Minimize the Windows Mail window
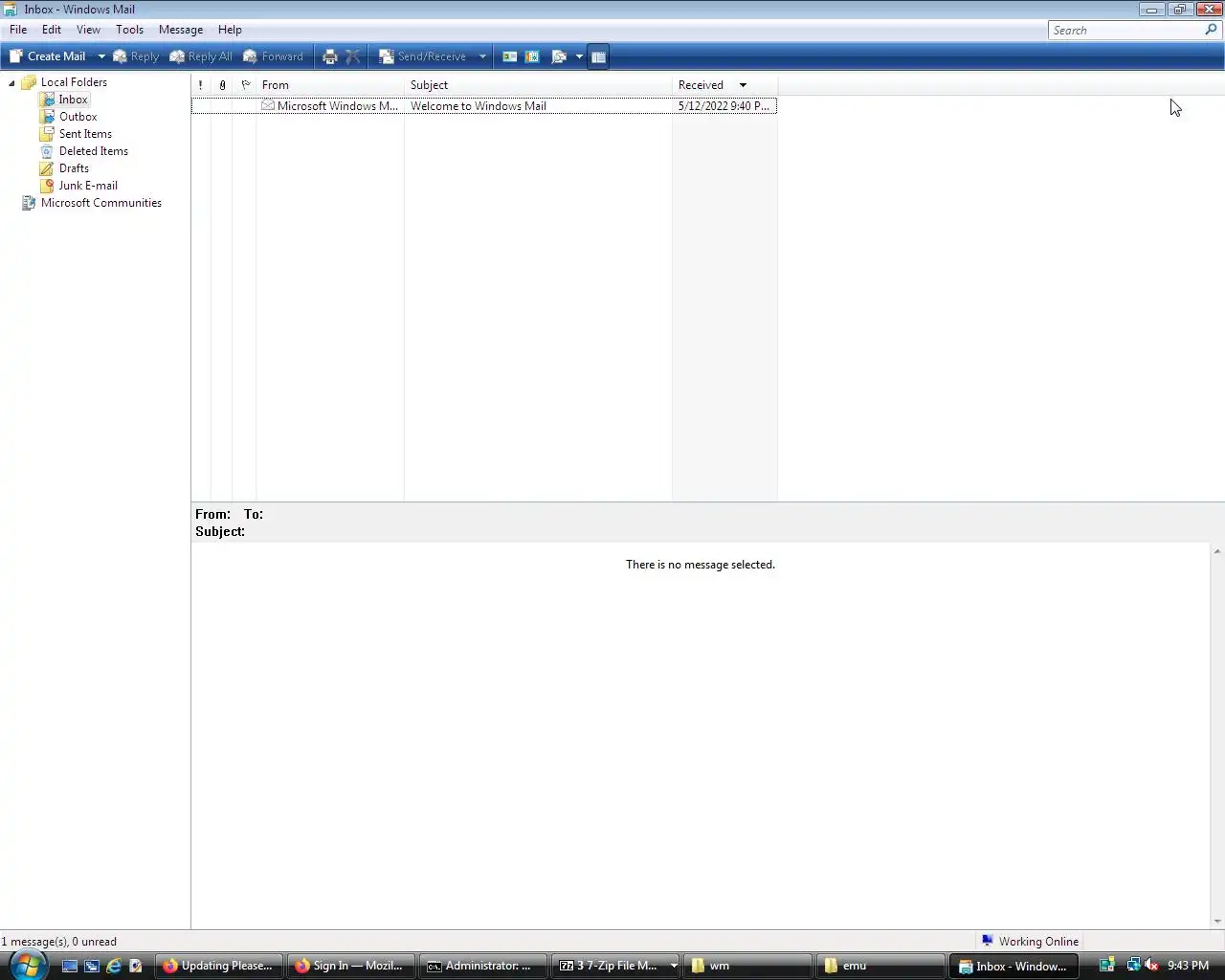The image size is (1225, 980). click(1151, 10)
